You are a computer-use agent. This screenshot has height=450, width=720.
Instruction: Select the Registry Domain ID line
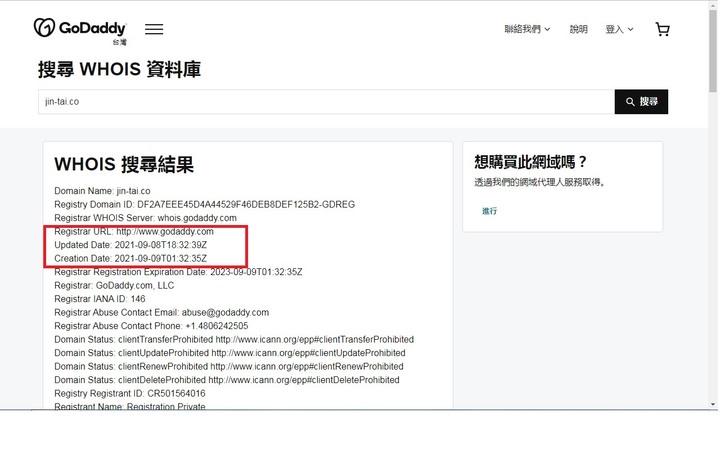204,204
